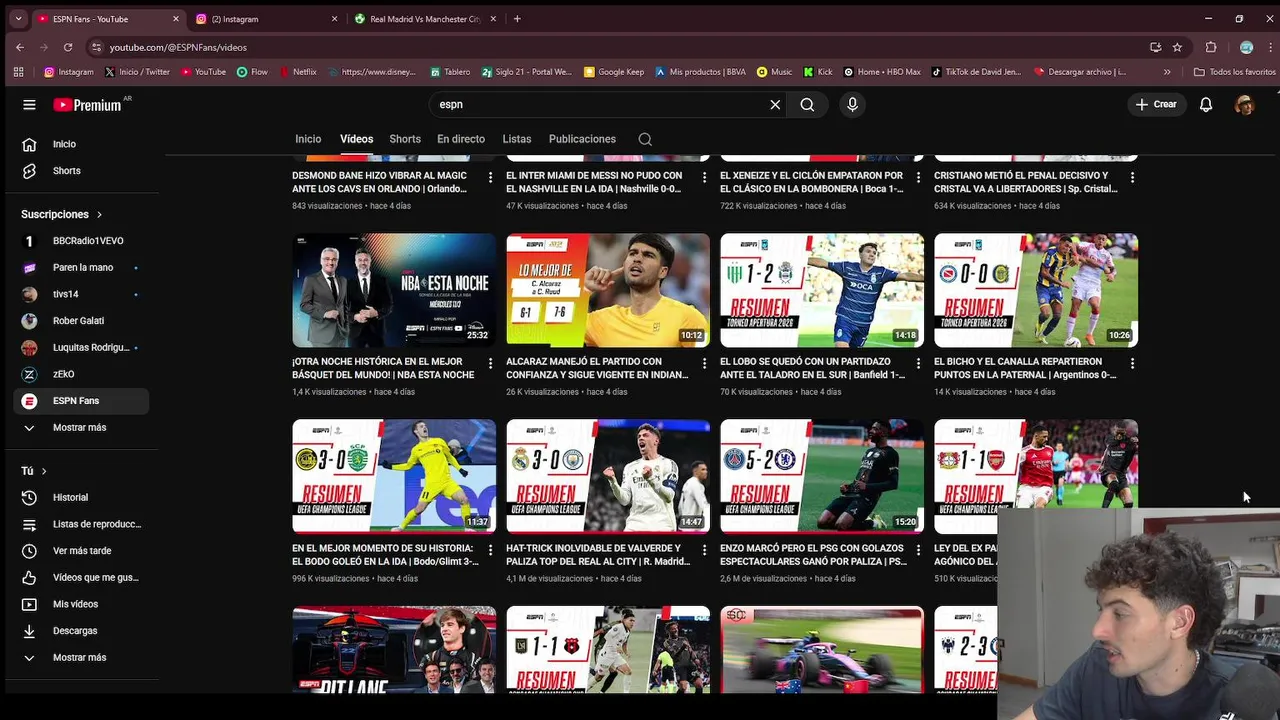
Task: Open options for Hat-trick de Valverde video
Action: pyautogui.click(x=704, y=550)
